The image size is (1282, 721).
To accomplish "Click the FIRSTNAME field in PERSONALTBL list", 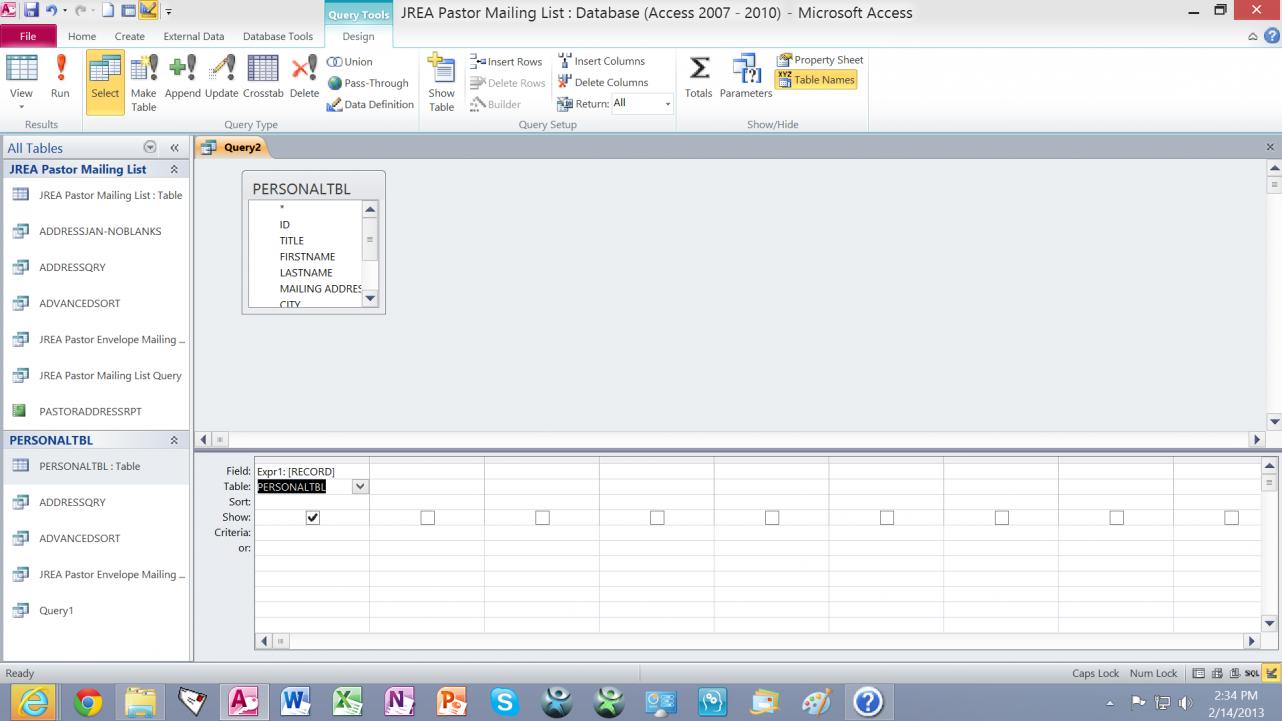I will [x=307, y=257].
